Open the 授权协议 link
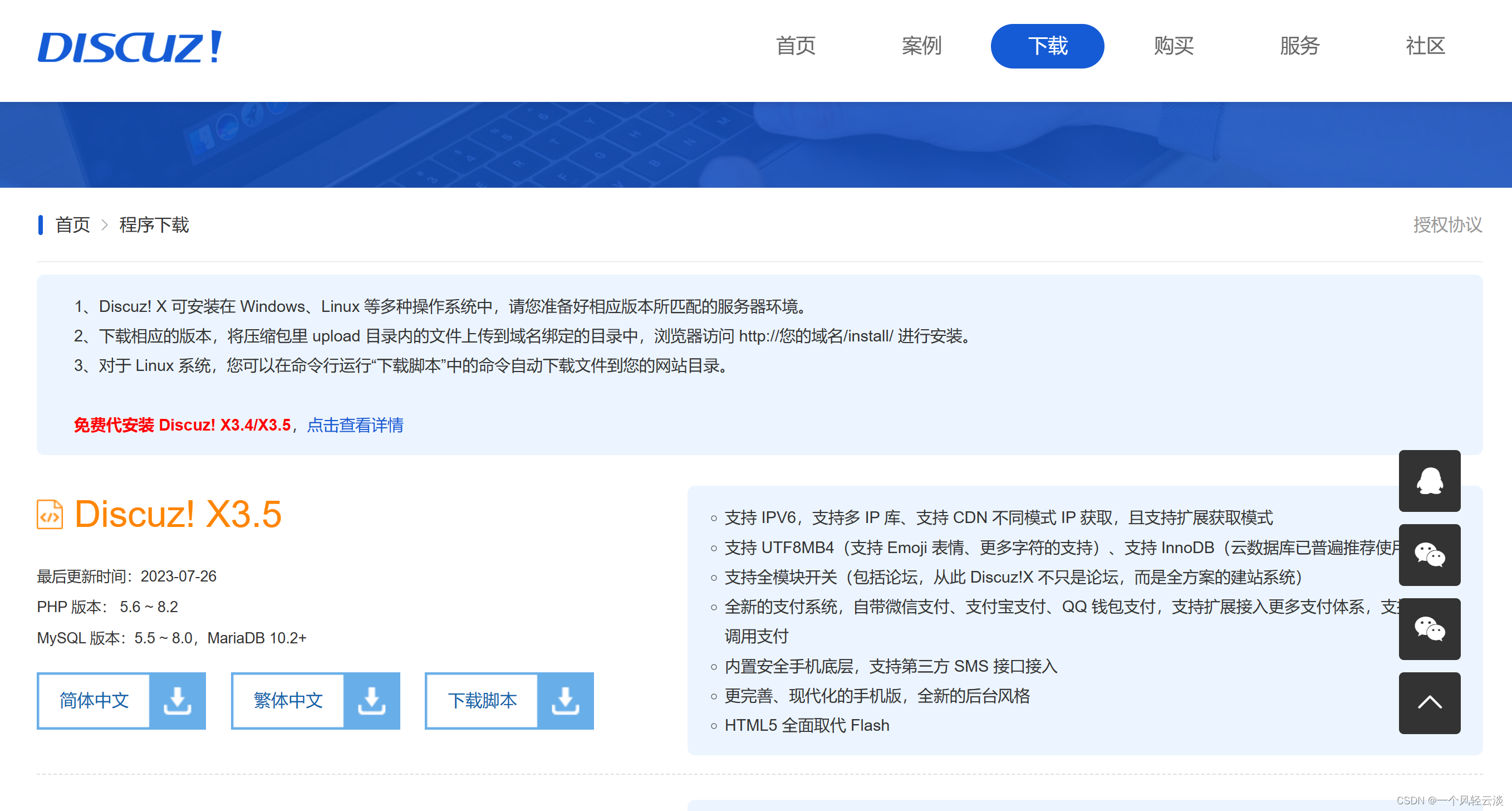 (x=1447, y=225)
